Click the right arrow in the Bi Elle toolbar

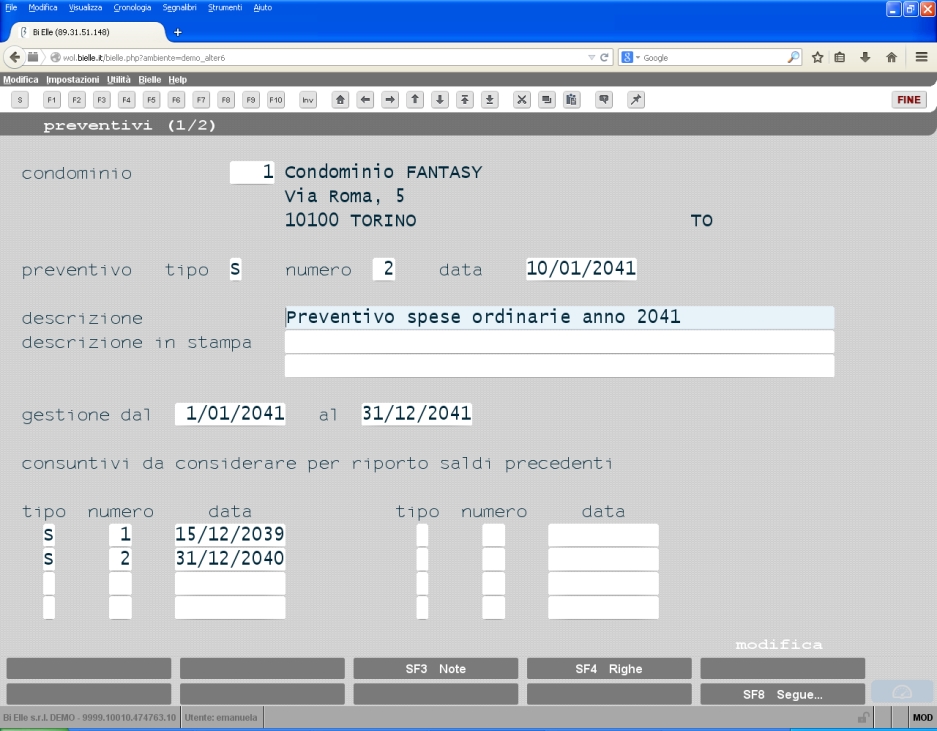pyautogui.click(x=390, y=100)
